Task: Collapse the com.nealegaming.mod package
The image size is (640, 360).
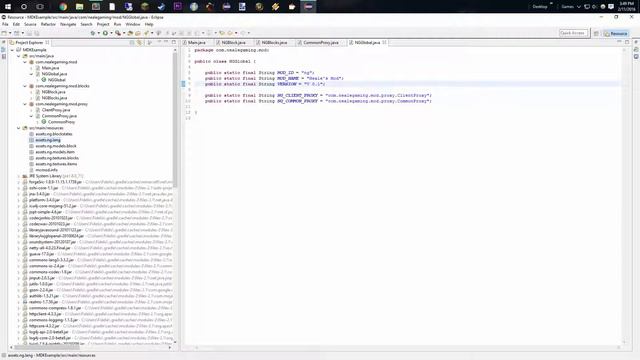Action: point(25,62)
